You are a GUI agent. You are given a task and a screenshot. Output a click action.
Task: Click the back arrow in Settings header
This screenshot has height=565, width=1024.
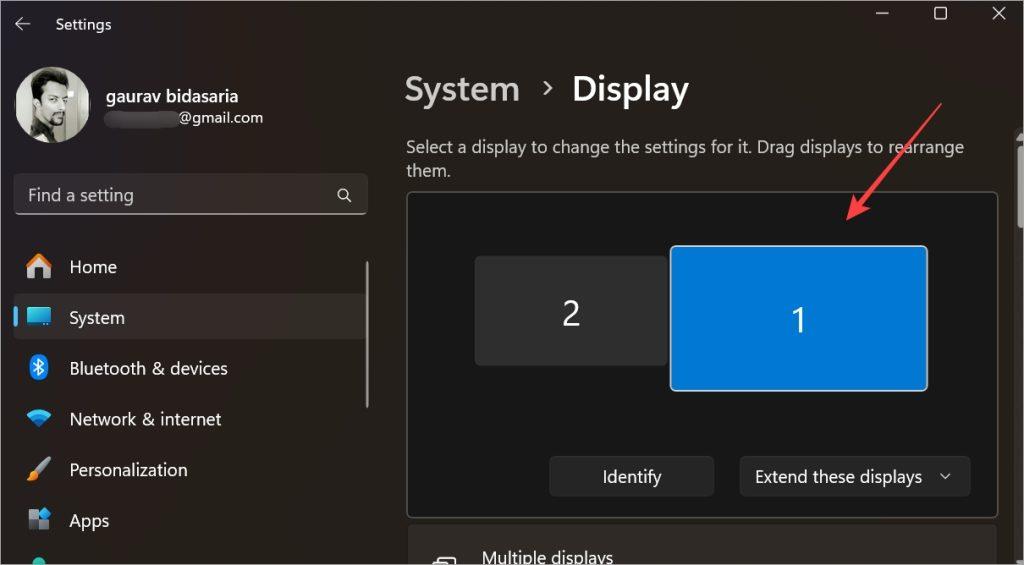(x=22, y=24)
